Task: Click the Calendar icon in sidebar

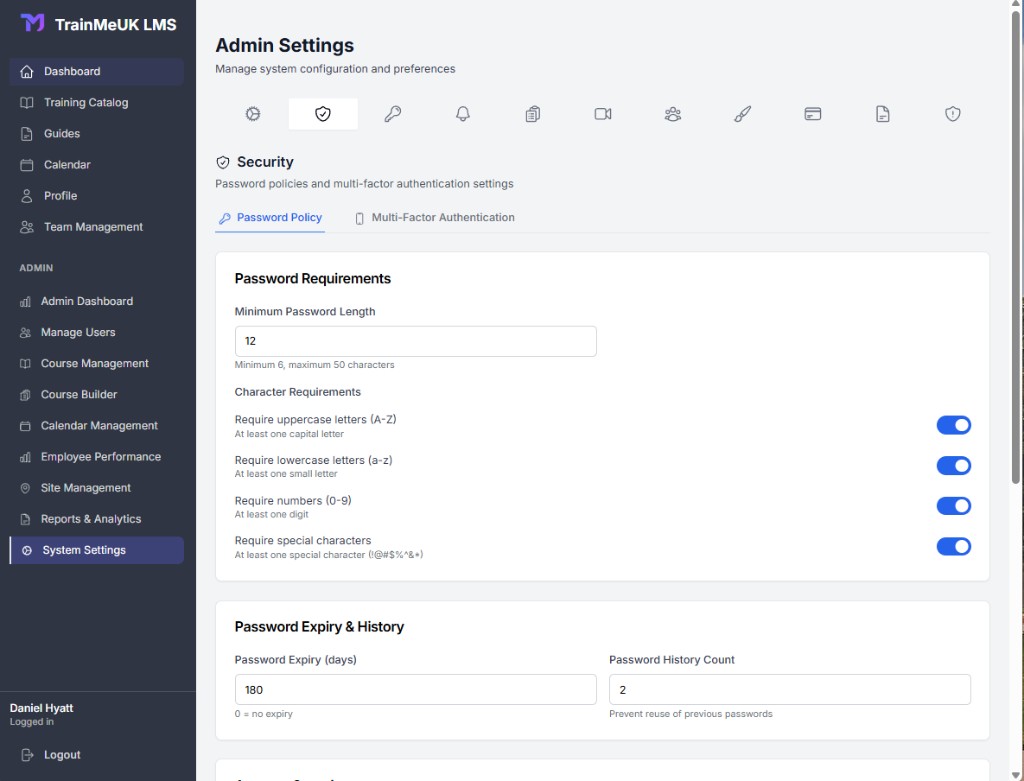Action: click(27, 165)
